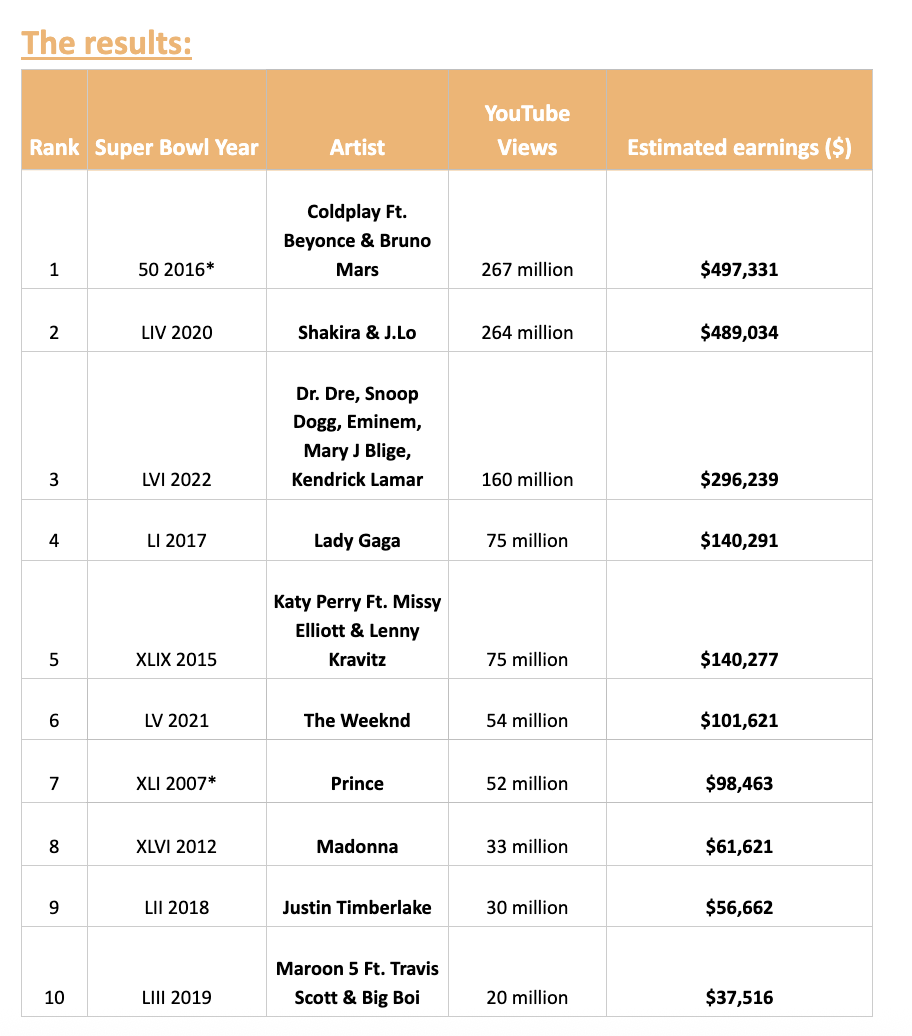912x1036 pixels.
Task: Click the LVI 2022 year cell
Action: (176, 479)
